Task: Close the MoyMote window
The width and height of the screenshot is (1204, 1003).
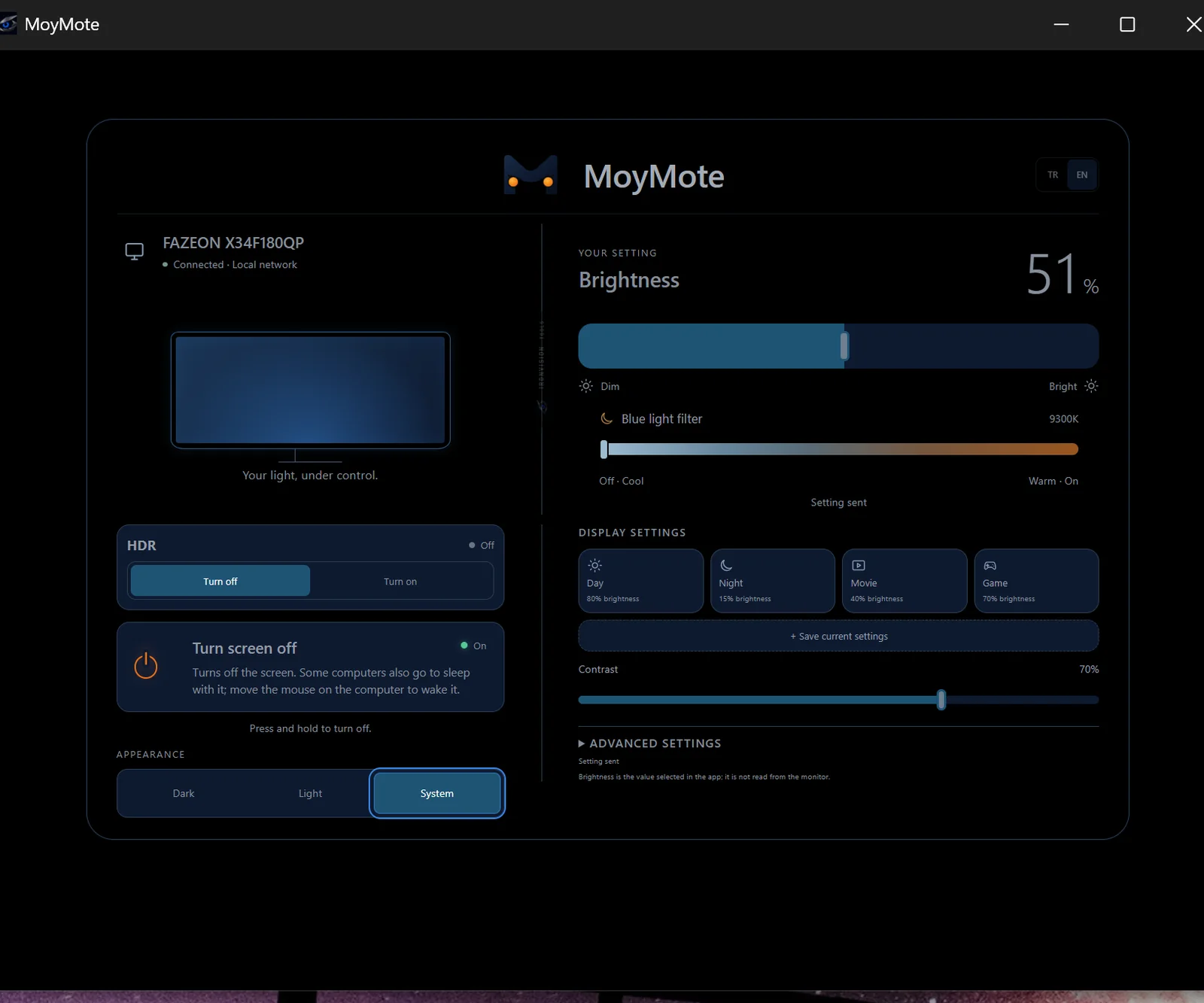Action: (1193, 24)
